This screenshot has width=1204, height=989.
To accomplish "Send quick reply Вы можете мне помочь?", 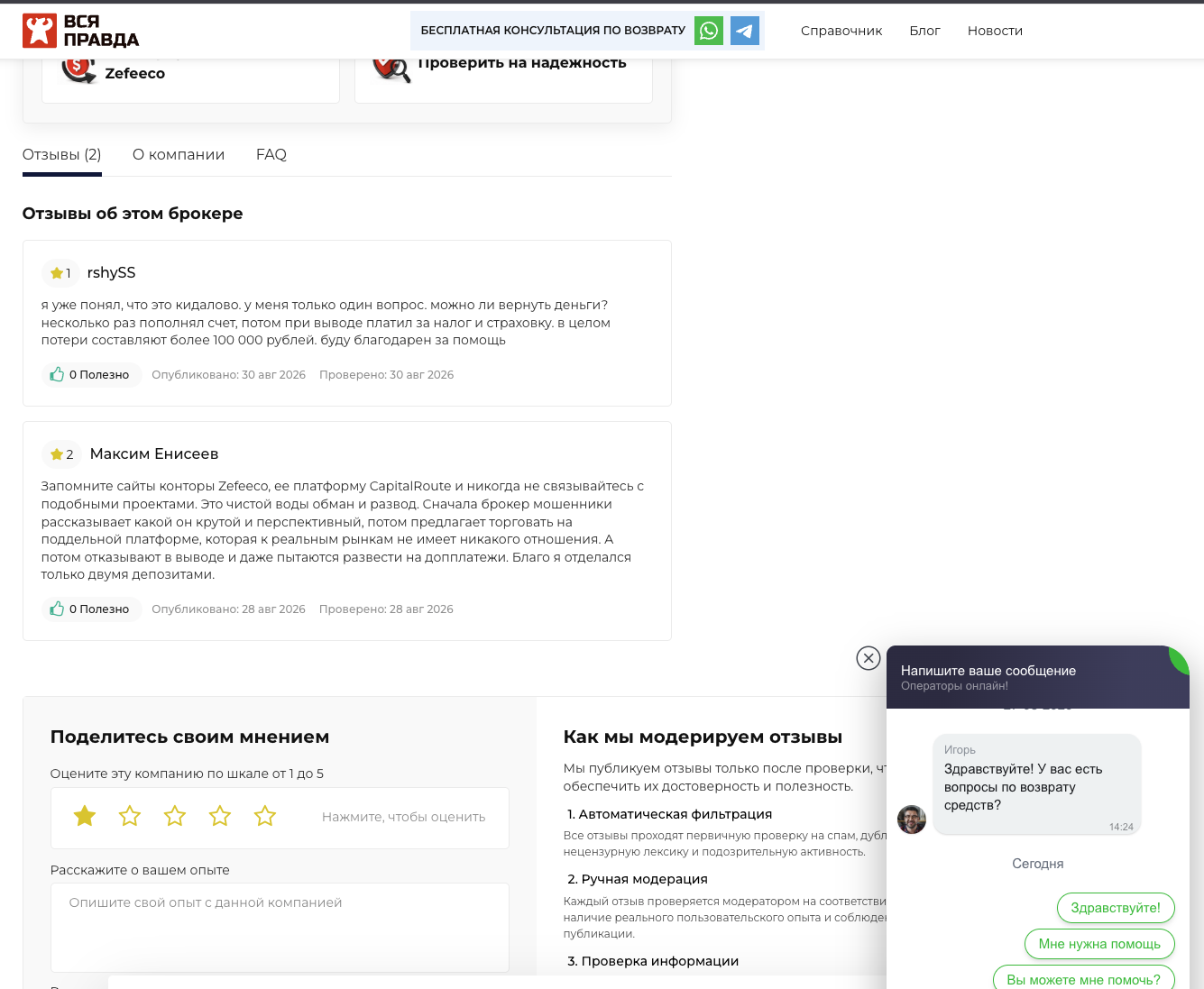I will [1083, 979].
